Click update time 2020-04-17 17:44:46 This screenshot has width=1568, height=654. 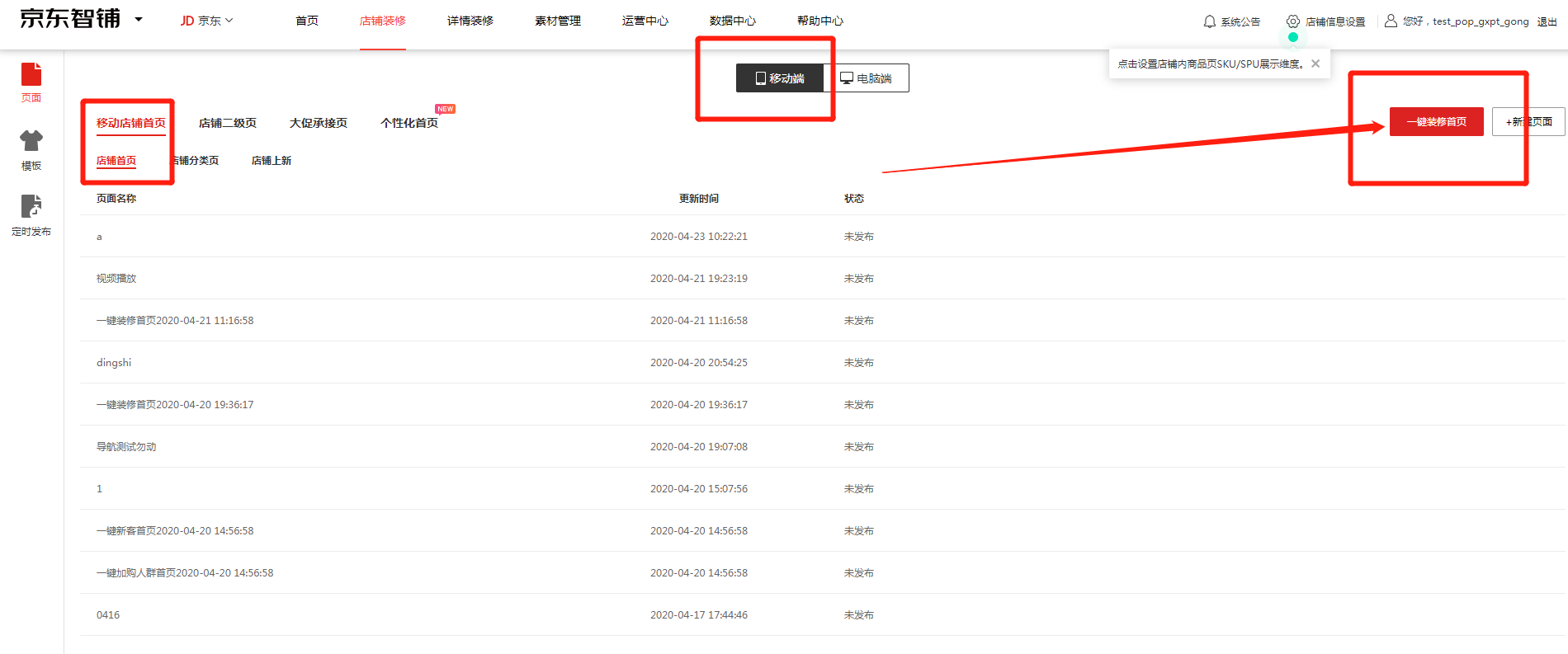point(699,615)
